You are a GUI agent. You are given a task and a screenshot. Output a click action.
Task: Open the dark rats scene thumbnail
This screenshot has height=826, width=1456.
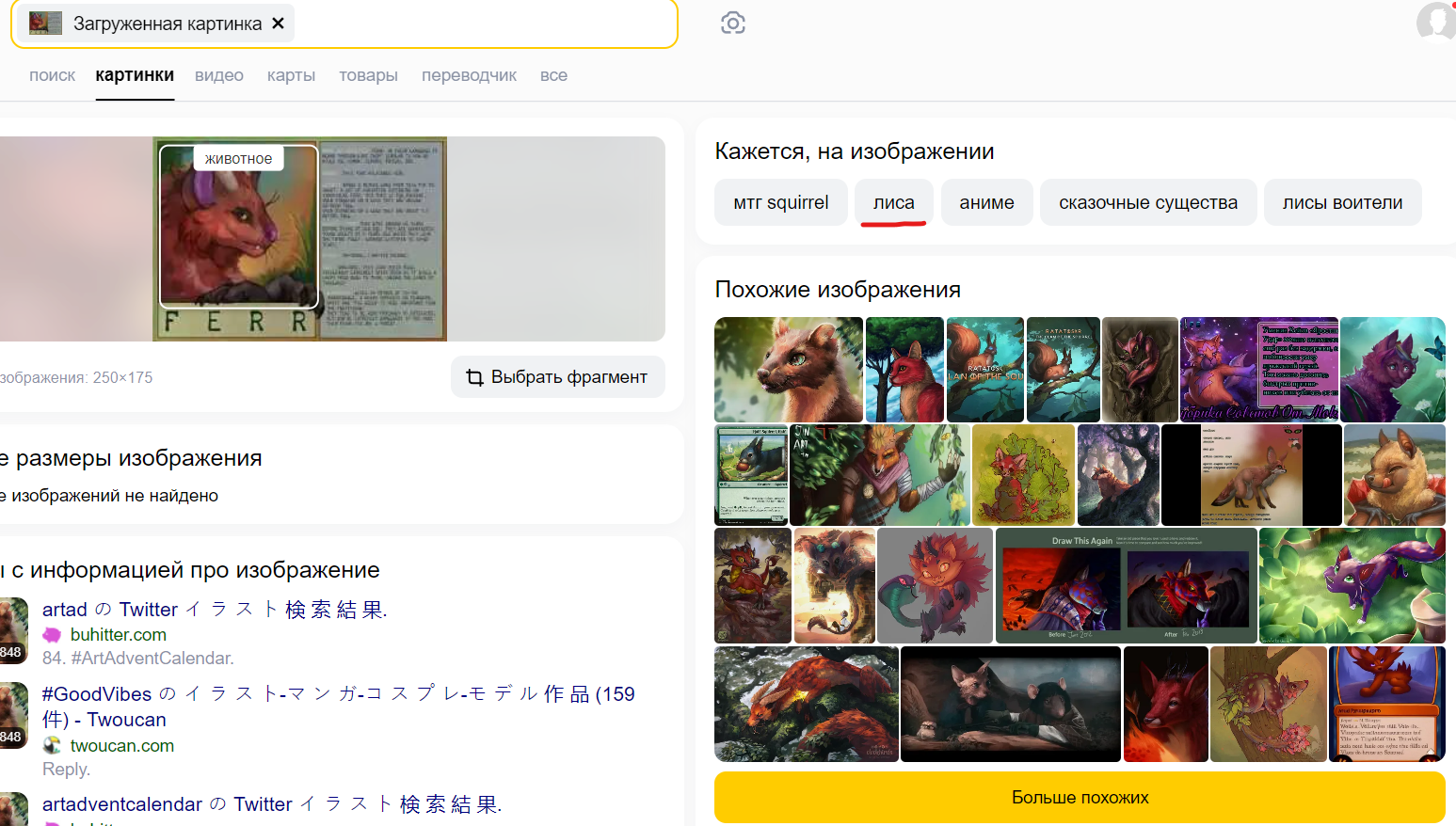coord(1011,705)
